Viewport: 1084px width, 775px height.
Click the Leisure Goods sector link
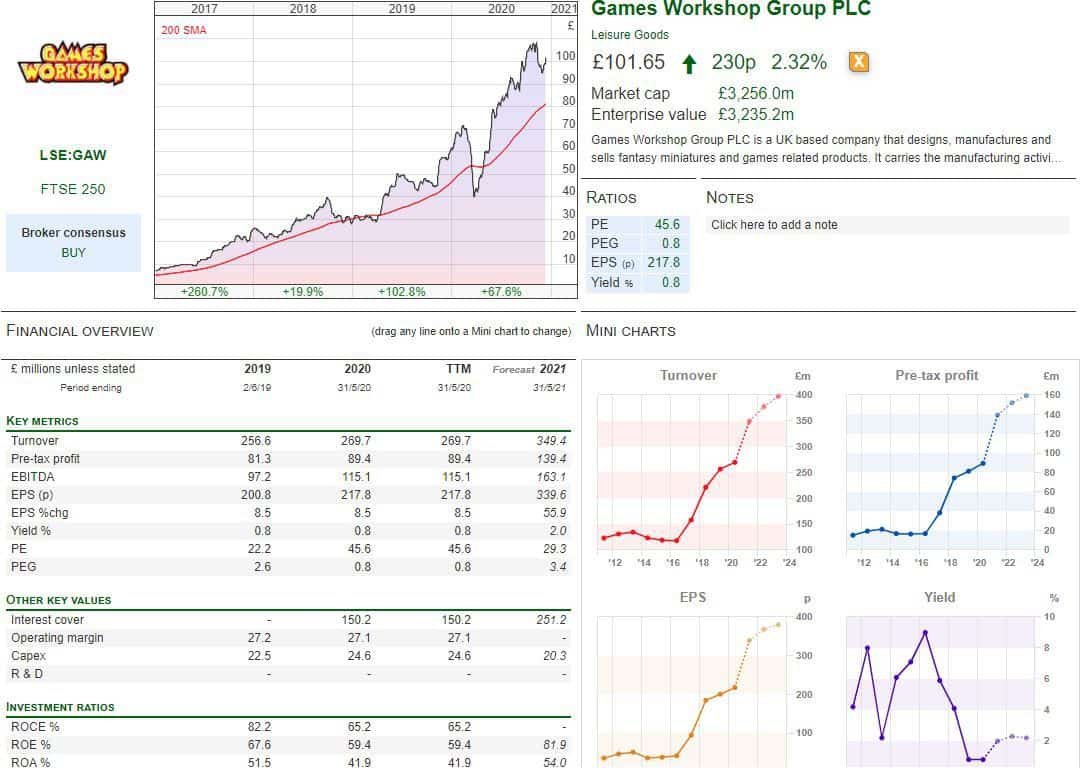pyautogui.click(x=630, y=35)
